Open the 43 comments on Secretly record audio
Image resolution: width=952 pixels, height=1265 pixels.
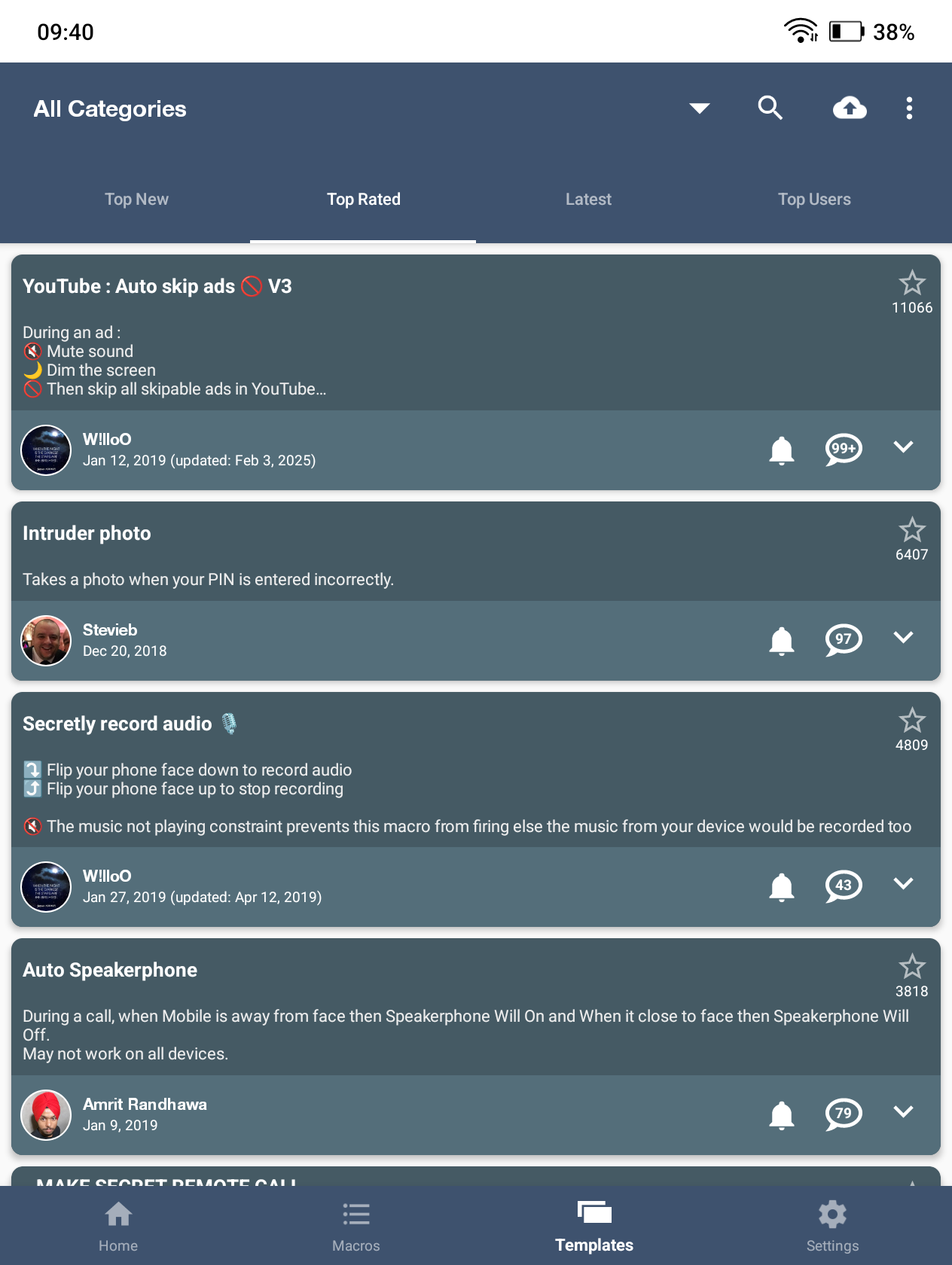click(x=844, y=886)
